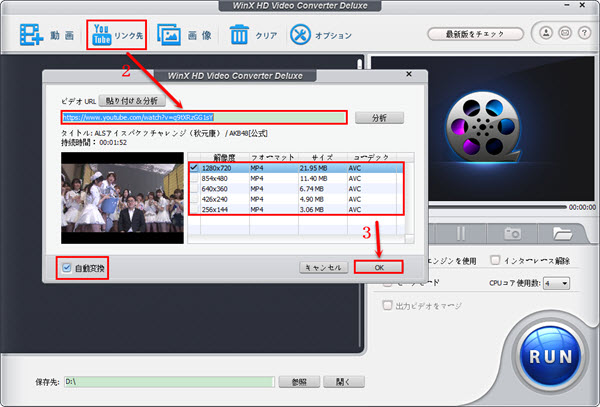Image resolution: width=600 pixels, height=407 pixels.
Task: Click the 参照 browse button
Action: pos(299,381)
